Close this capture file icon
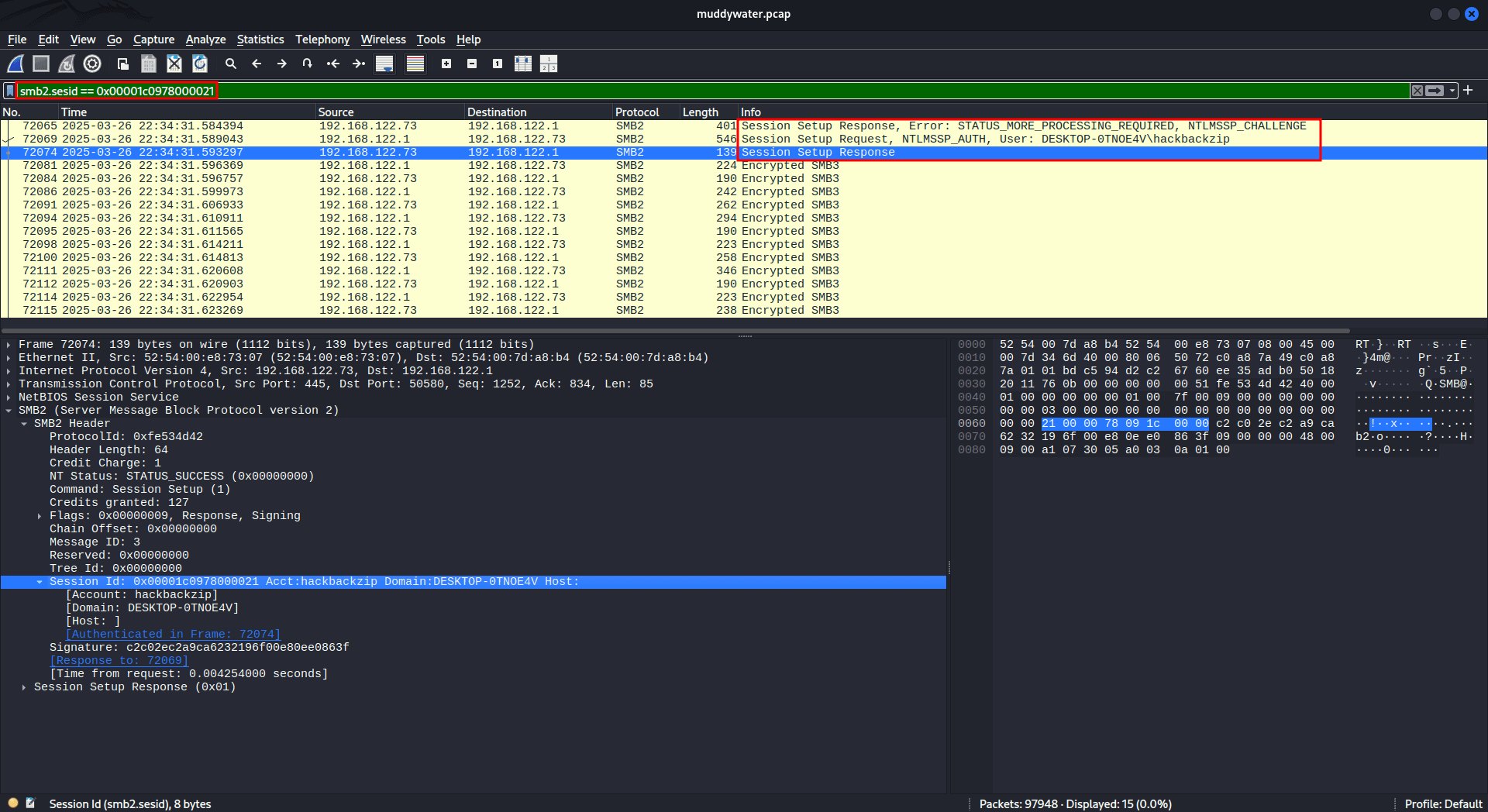1488x812 pixels. 174,64
